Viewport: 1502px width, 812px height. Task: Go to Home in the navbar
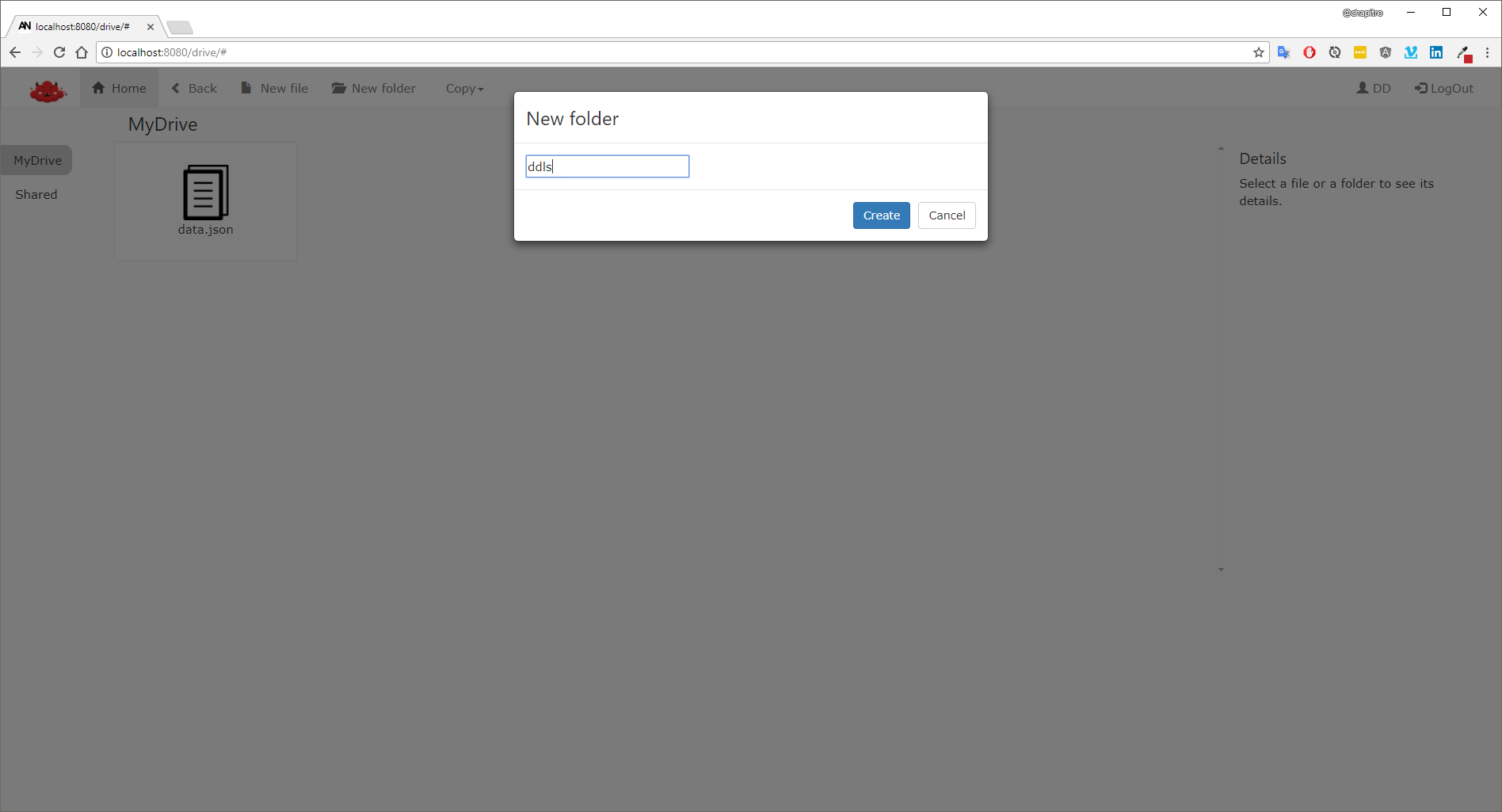(x=120, y=88)
